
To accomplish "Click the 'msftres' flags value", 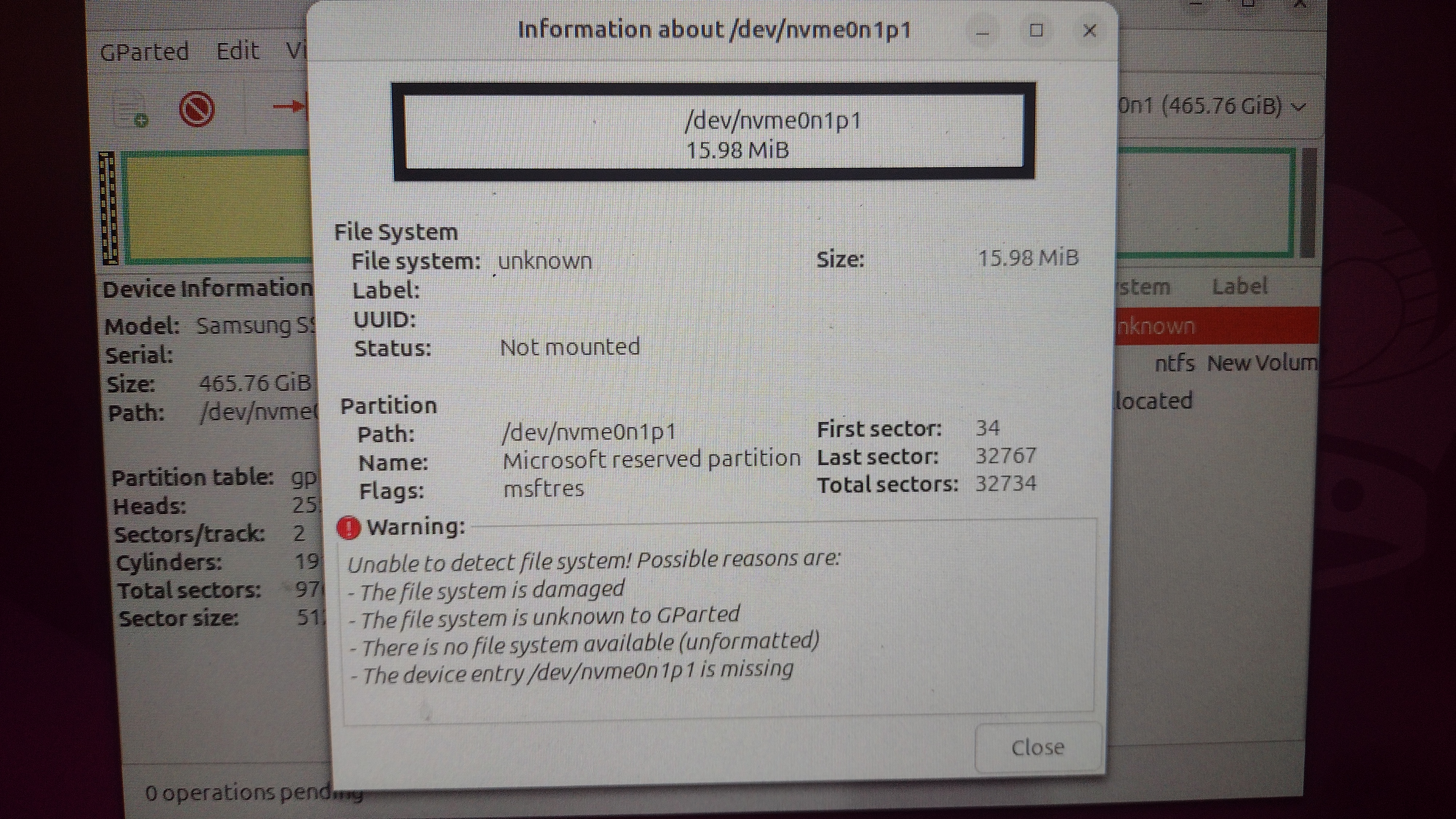I will click(543, 488).
